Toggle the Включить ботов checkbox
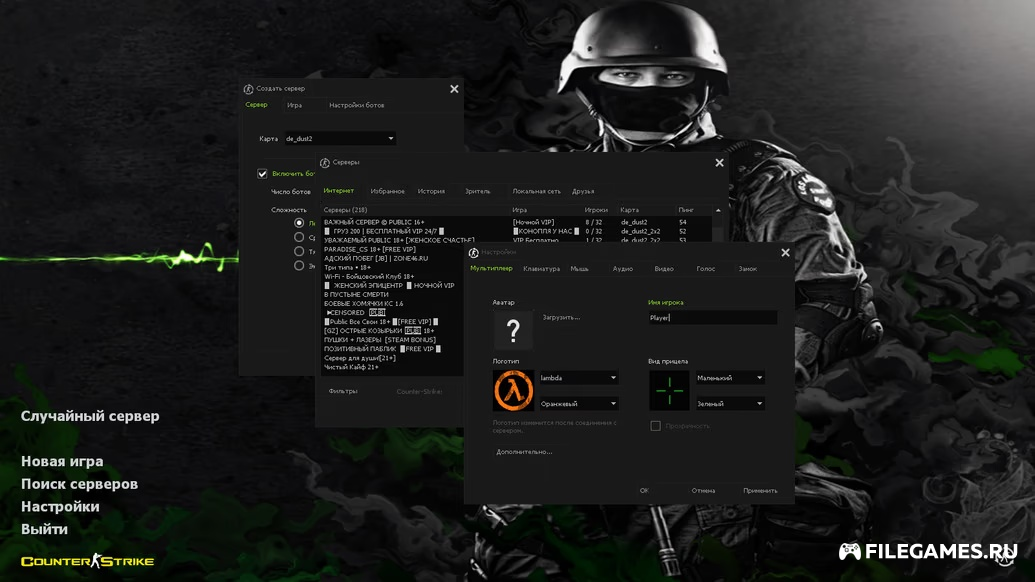This screenshot has height=582, width=1035. point(262,174)
